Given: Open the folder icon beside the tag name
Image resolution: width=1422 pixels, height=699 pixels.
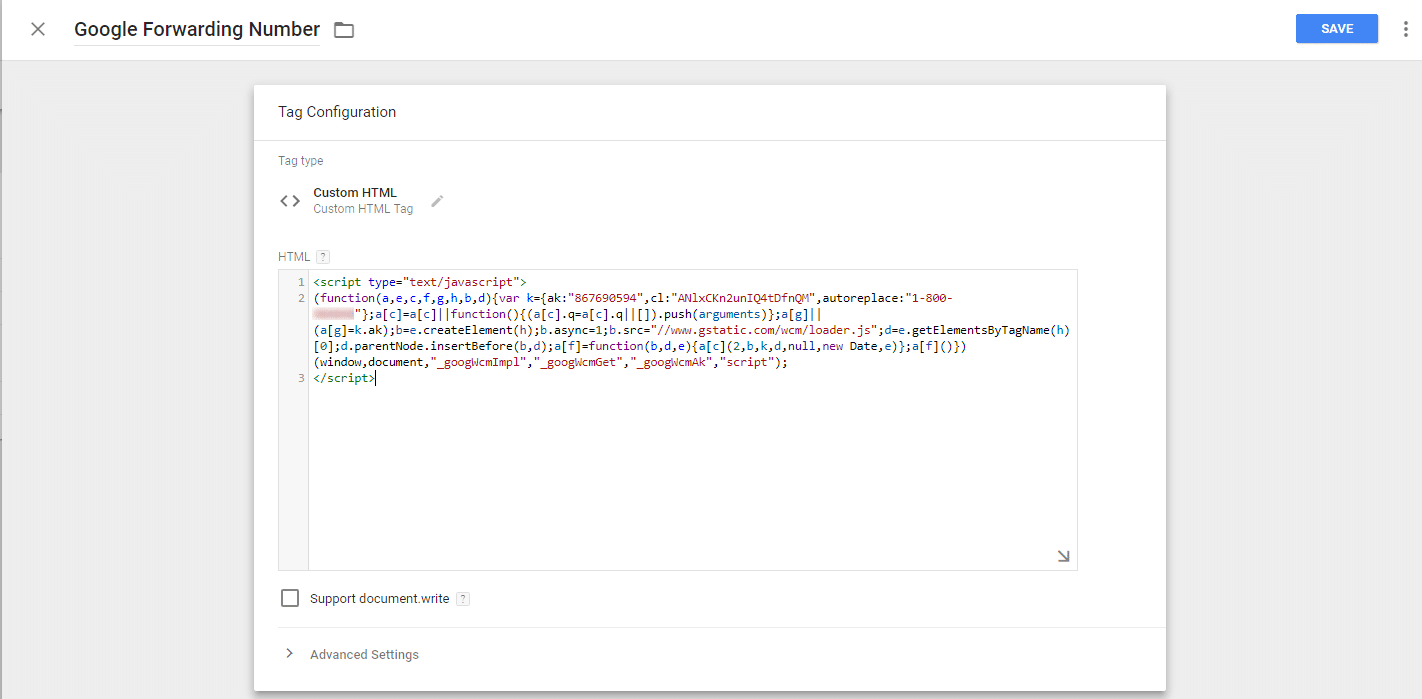Looking at the screenshot, I should 344,30.
